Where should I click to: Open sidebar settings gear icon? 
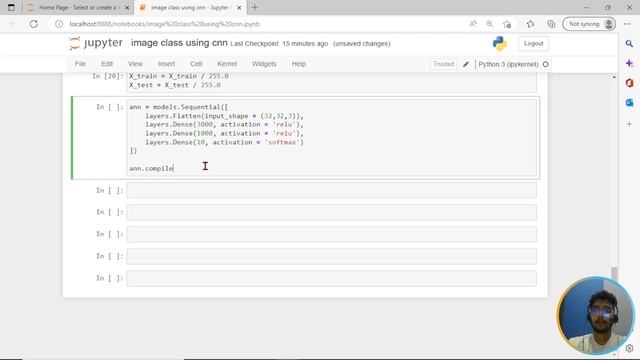pyautogui.click(x=629, y=348)
